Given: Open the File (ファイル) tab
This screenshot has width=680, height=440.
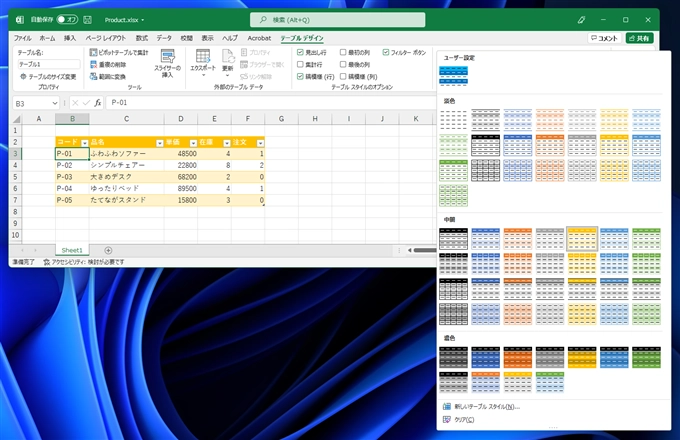Looking at the screenshot, I should (x=22, y=38).
